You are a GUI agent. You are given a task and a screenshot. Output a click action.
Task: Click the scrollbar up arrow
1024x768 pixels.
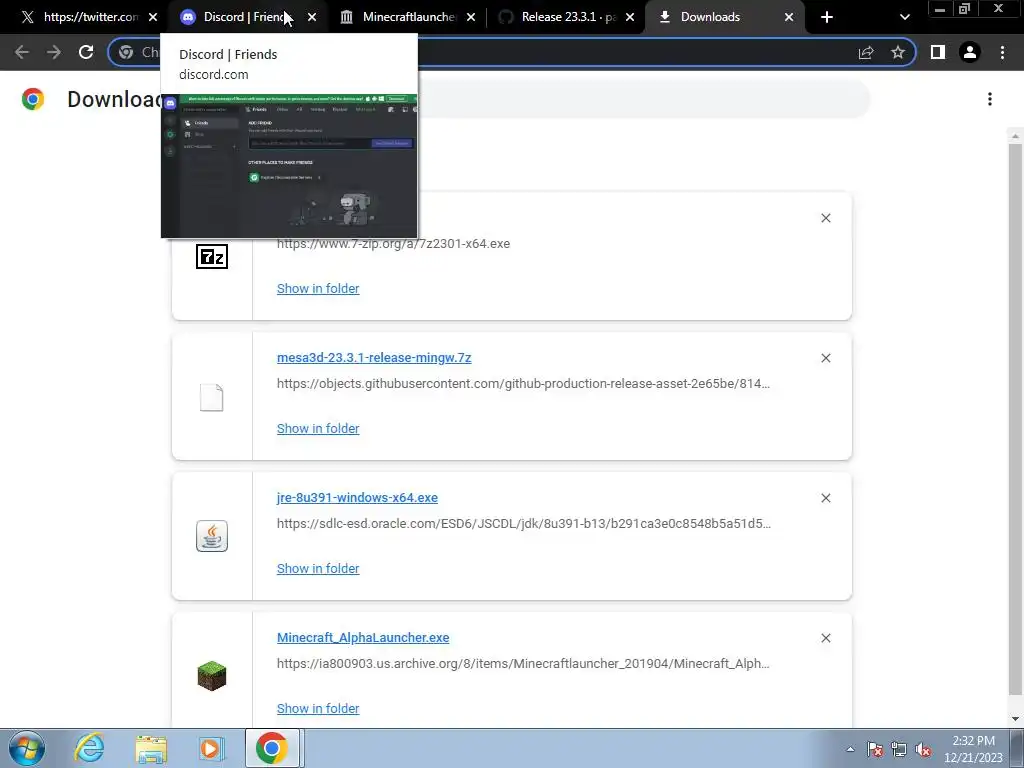click(x=1015, y=136)
